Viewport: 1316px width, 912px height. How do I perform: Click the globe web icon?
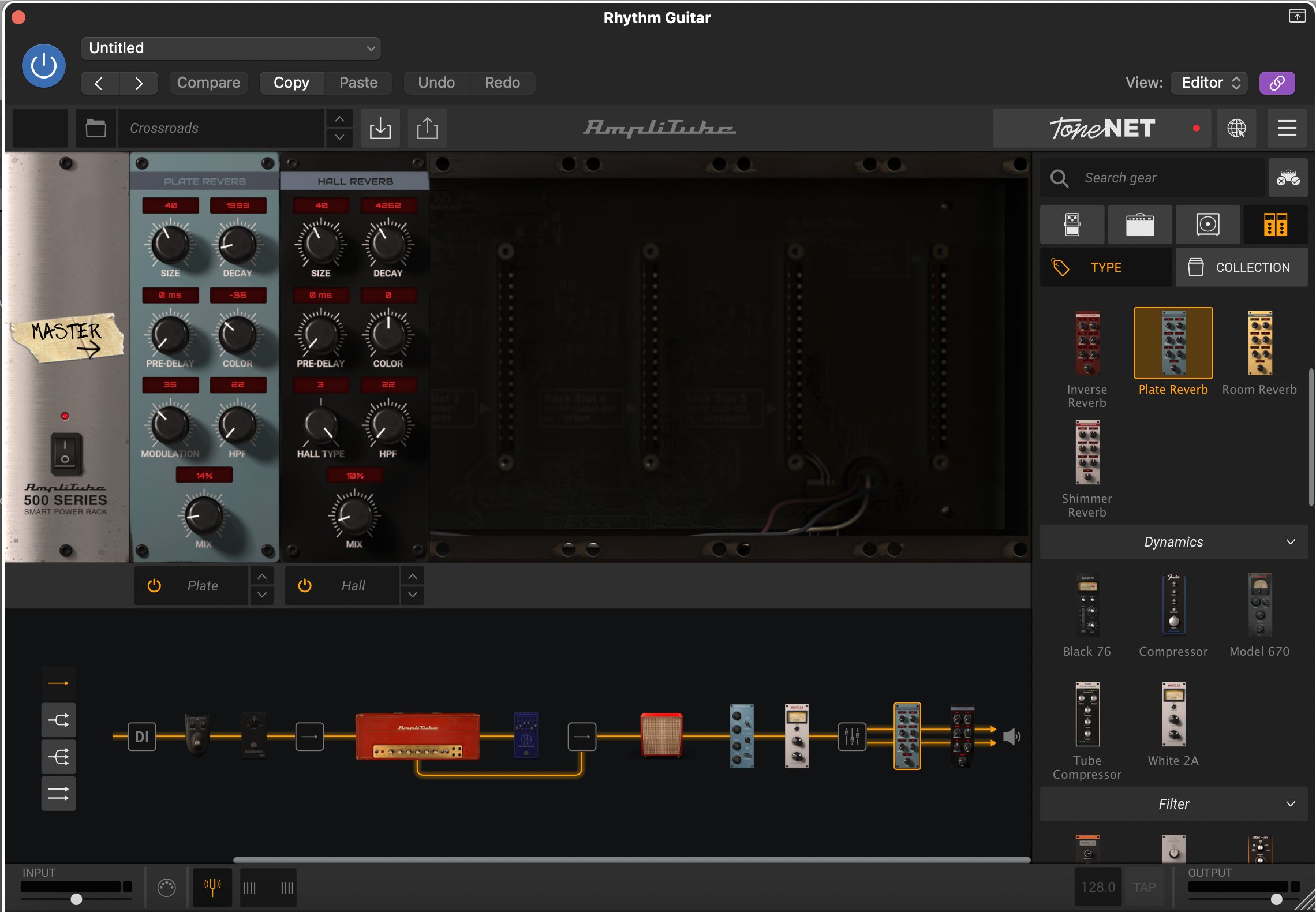pos(1236,128)
